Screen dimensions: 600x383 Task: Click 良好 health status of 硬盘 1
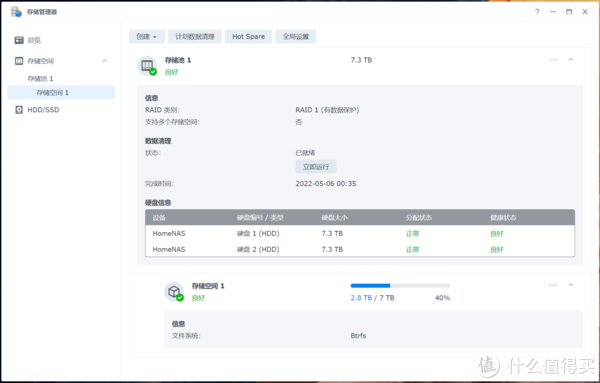click(497, 233)
